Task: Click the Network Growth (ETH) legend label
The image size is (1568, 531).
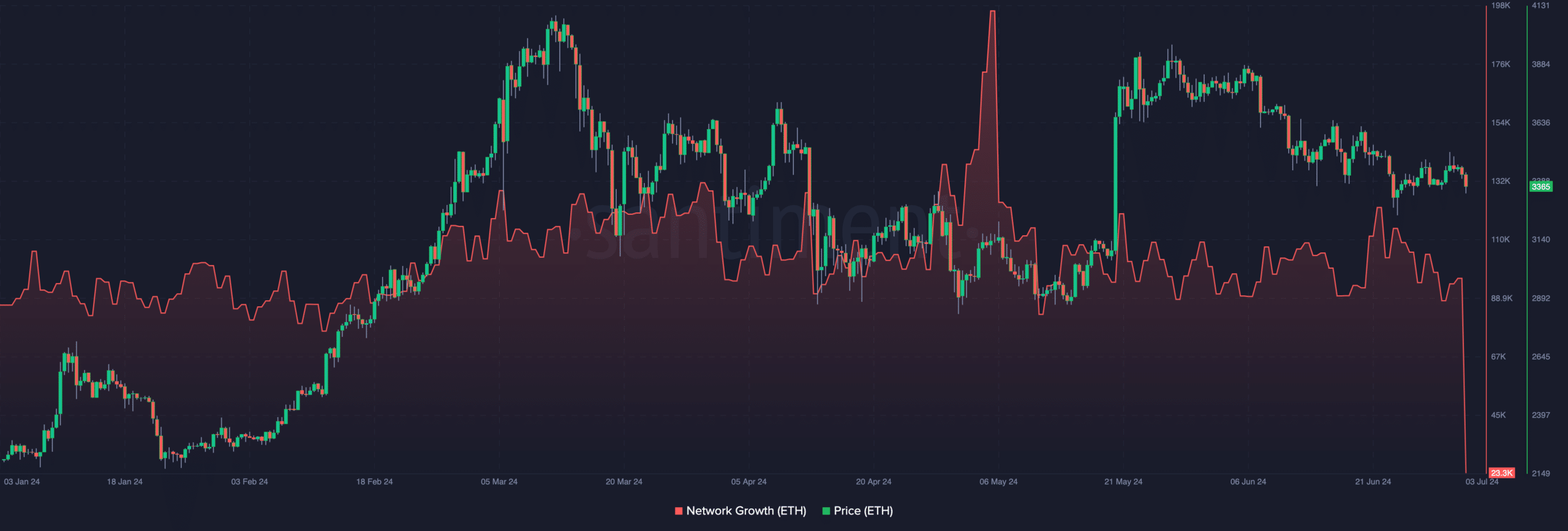Action: pos(746,511)
